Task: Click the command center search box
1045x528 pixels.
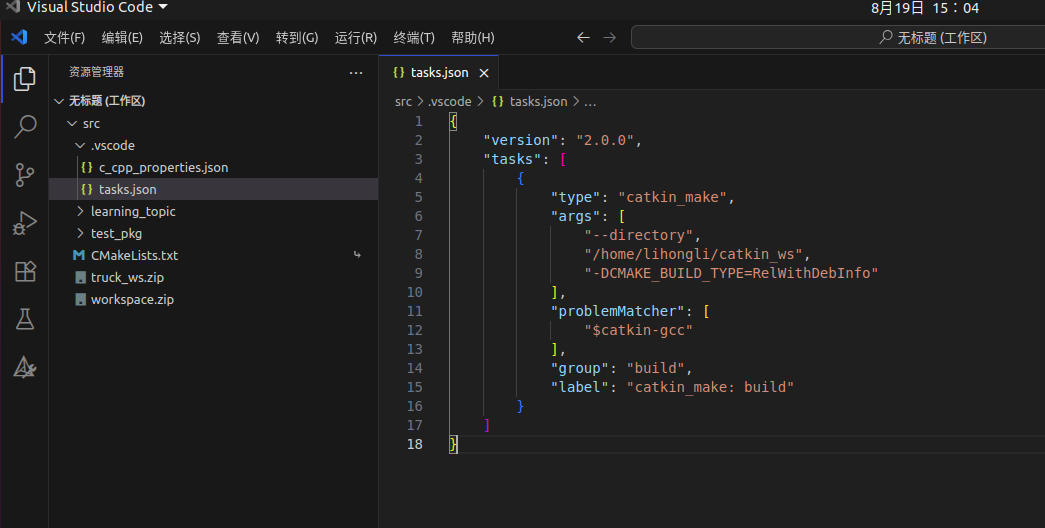Action: (x=838, y=37)
